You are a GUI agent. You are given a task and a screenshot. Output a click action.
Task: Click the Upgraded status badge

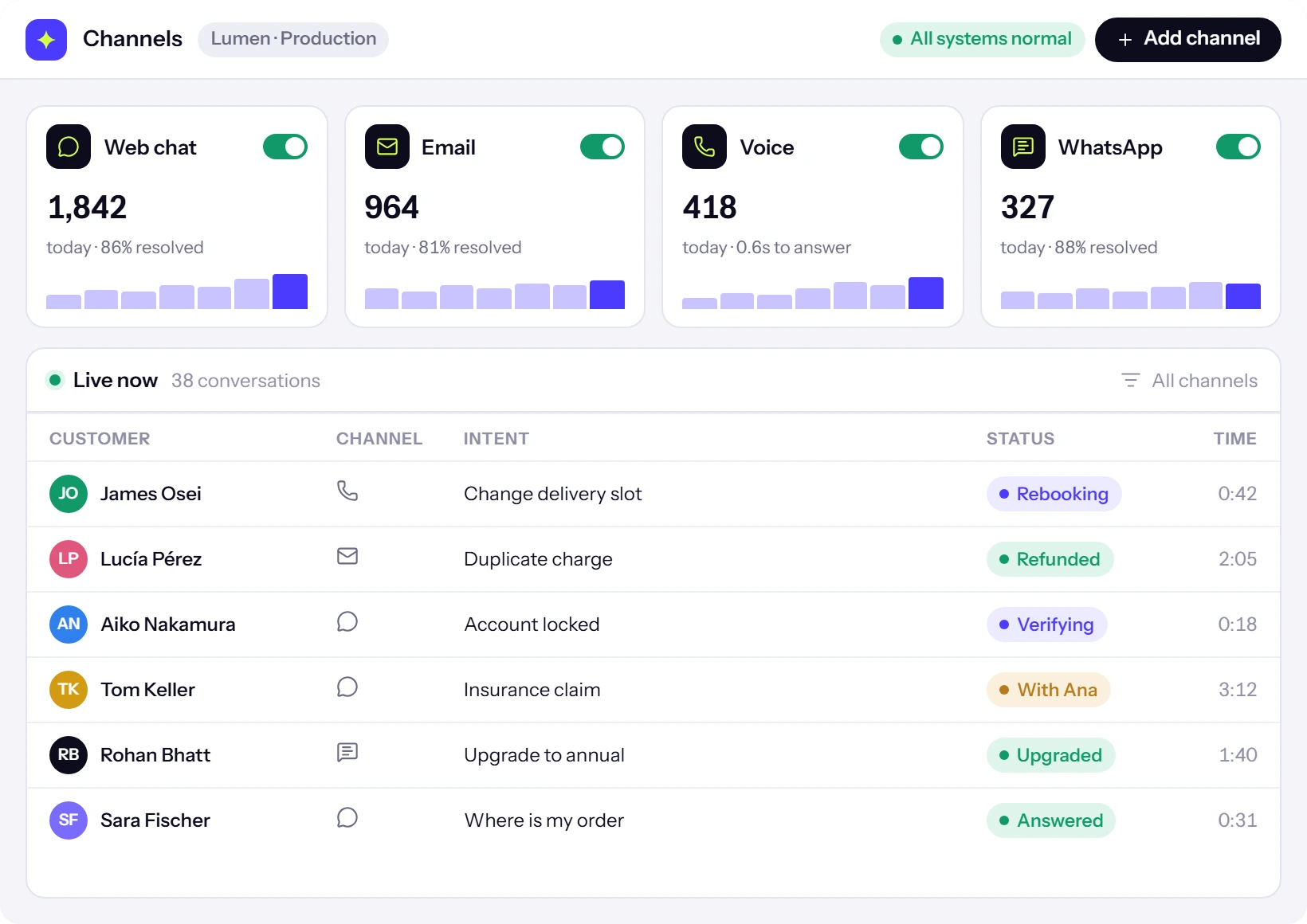coord(1050,755)
